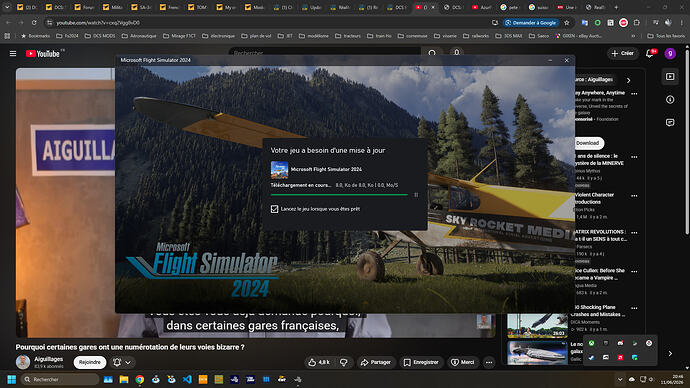The image size is (690, 388).
Task: Click 'Demander à Google' button in address bar
Action: tap(530, 22)
